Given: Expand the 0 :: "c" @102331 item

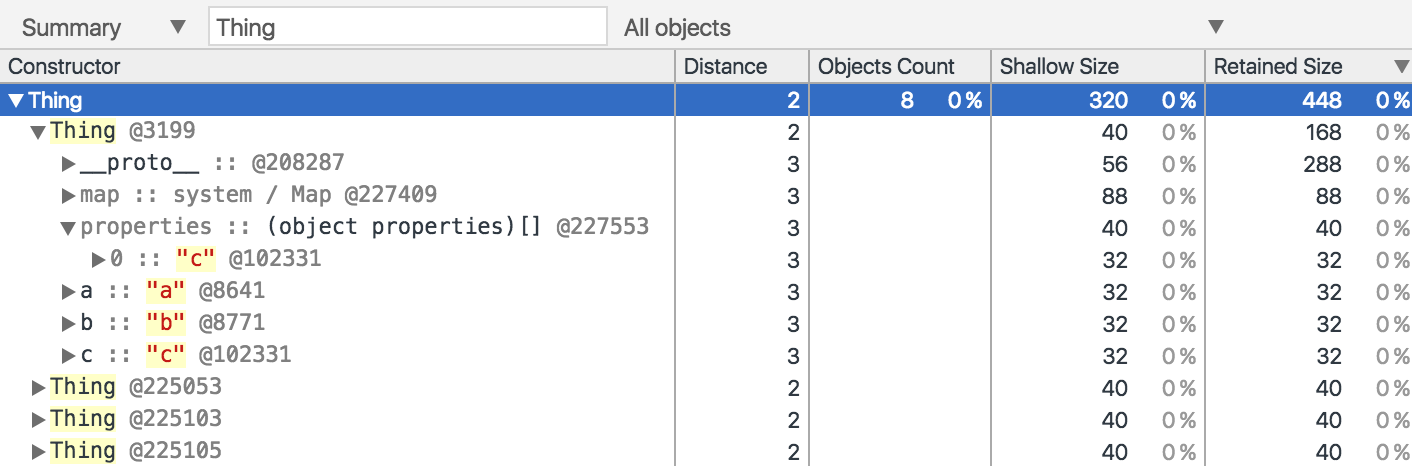Looking at the screenshot, I should click(99, 260).
